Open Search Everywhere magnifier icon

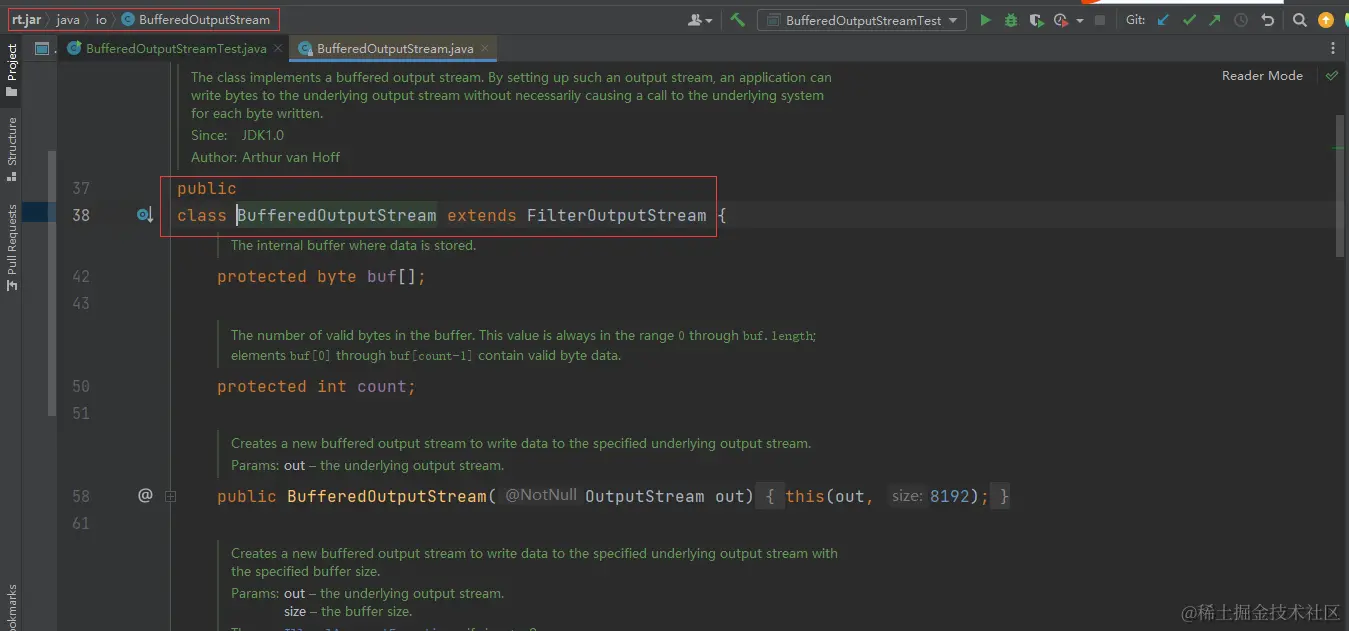(x=1299, y=20)
